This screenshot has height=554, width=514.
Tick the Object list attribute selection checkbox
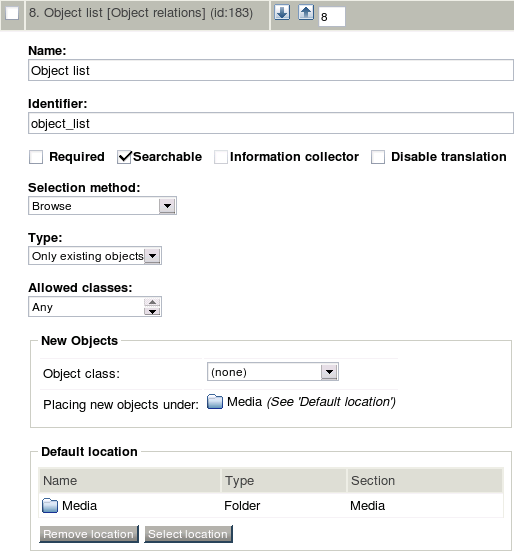(x=12, y=13)
